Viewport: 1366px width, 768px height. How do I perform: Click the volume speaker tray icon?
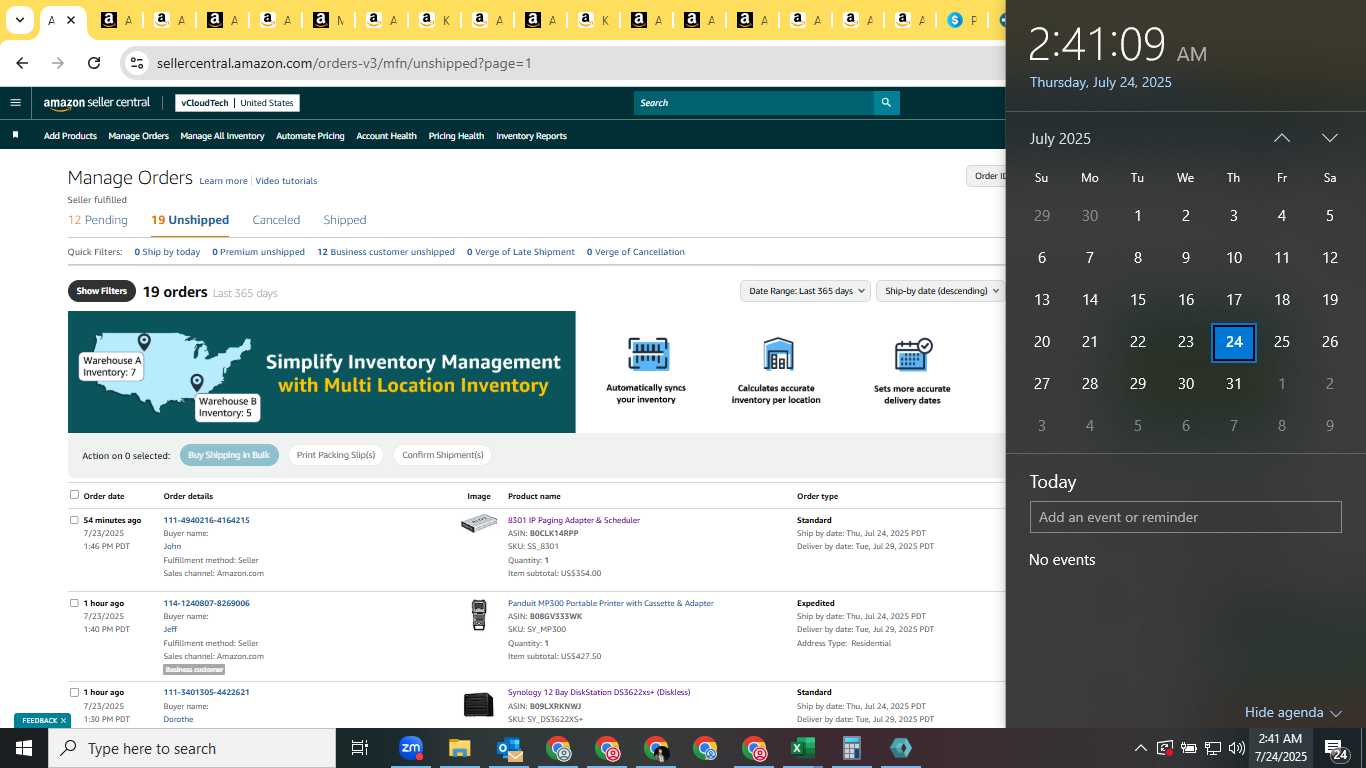click(x=1236, y=748)
